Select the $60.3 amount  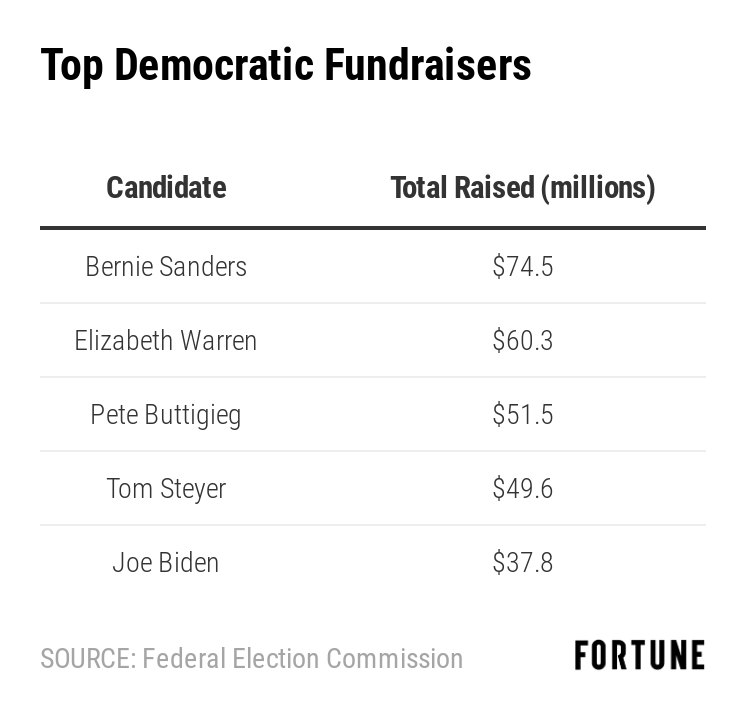click(522, 340)
